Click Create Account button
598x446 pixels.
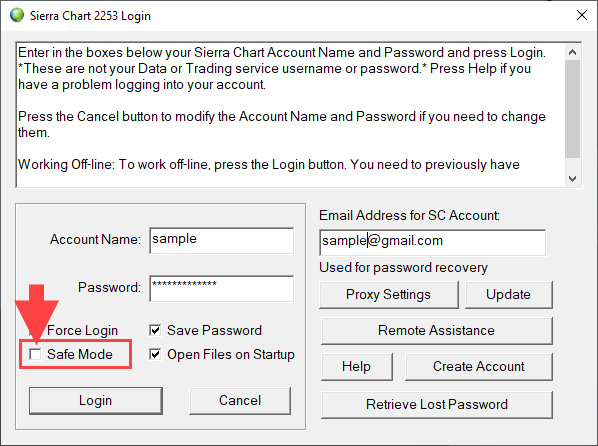tap(479, 367)
